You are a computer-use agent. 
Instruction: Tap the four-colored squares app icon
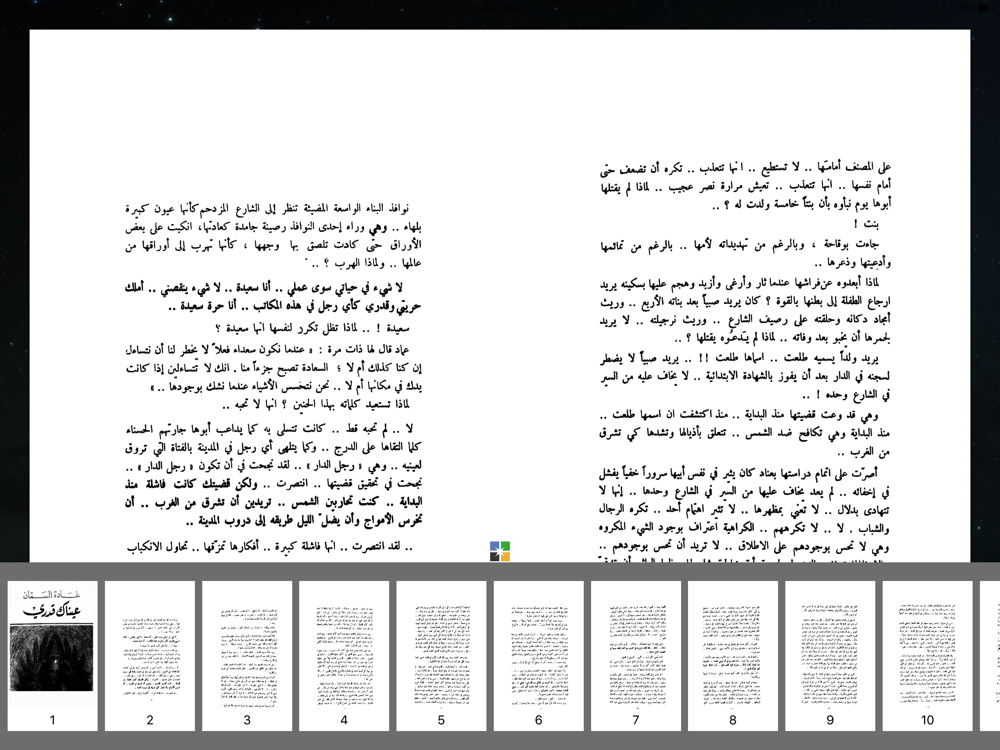pyautogui.click(x=500, y=551)
